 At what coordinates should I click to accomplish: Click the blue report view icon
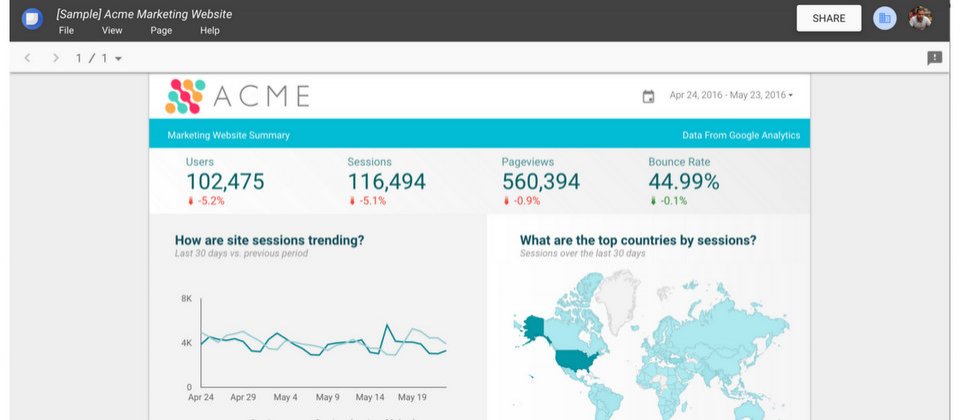[x=885, y=18]
